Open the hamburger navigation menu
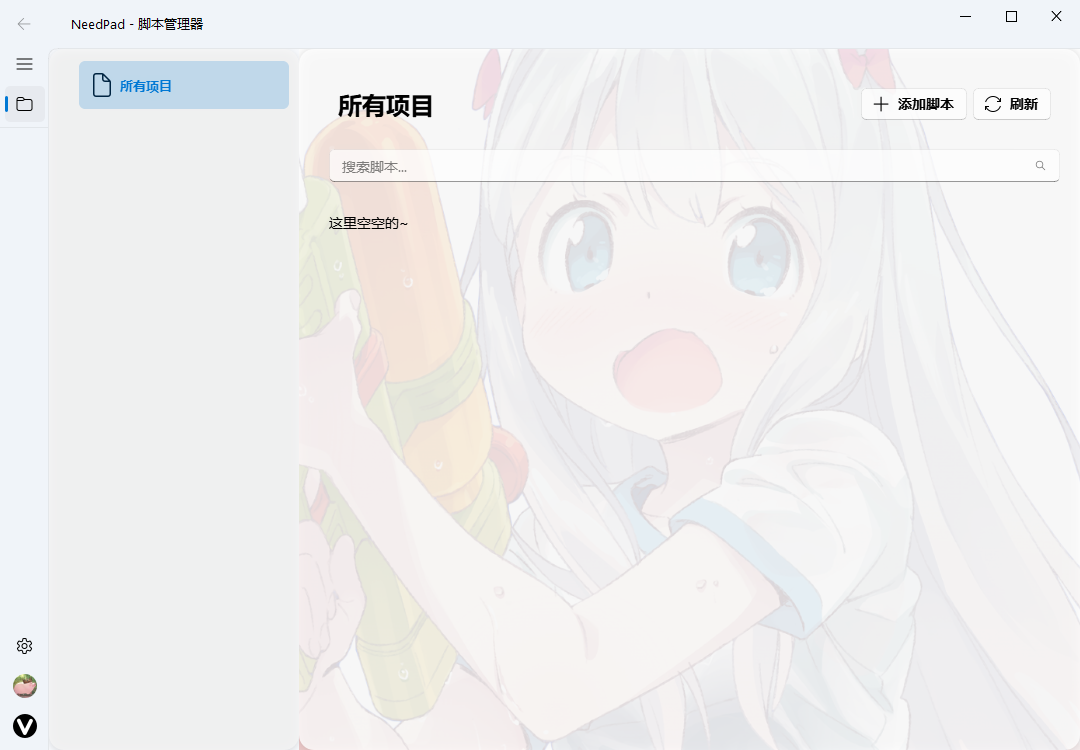The image size is (1080, 750). (24, 64)
